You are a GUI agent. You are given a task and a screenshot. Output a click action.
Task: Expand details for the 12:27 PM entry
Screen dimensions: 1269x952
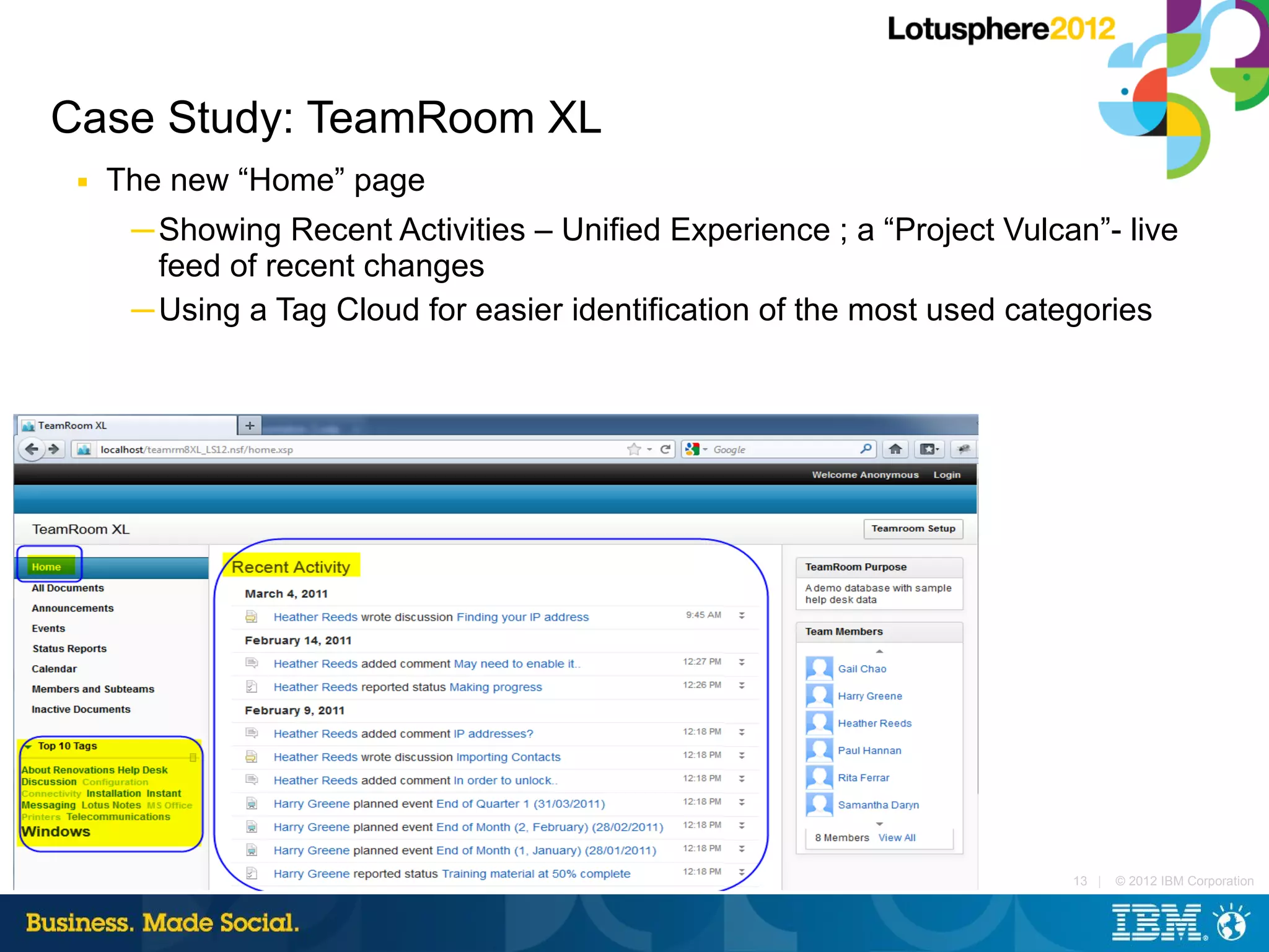point(742,662)
